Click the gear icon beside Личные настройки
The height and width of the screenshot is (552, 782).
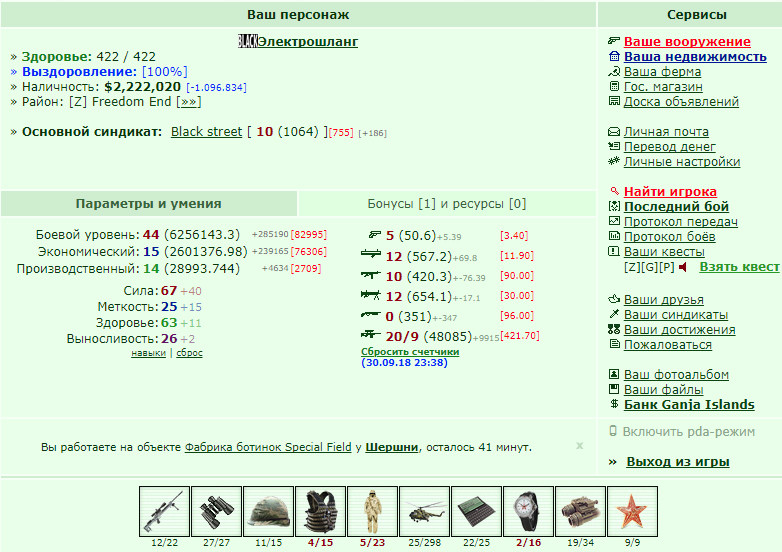coord(614,161)
